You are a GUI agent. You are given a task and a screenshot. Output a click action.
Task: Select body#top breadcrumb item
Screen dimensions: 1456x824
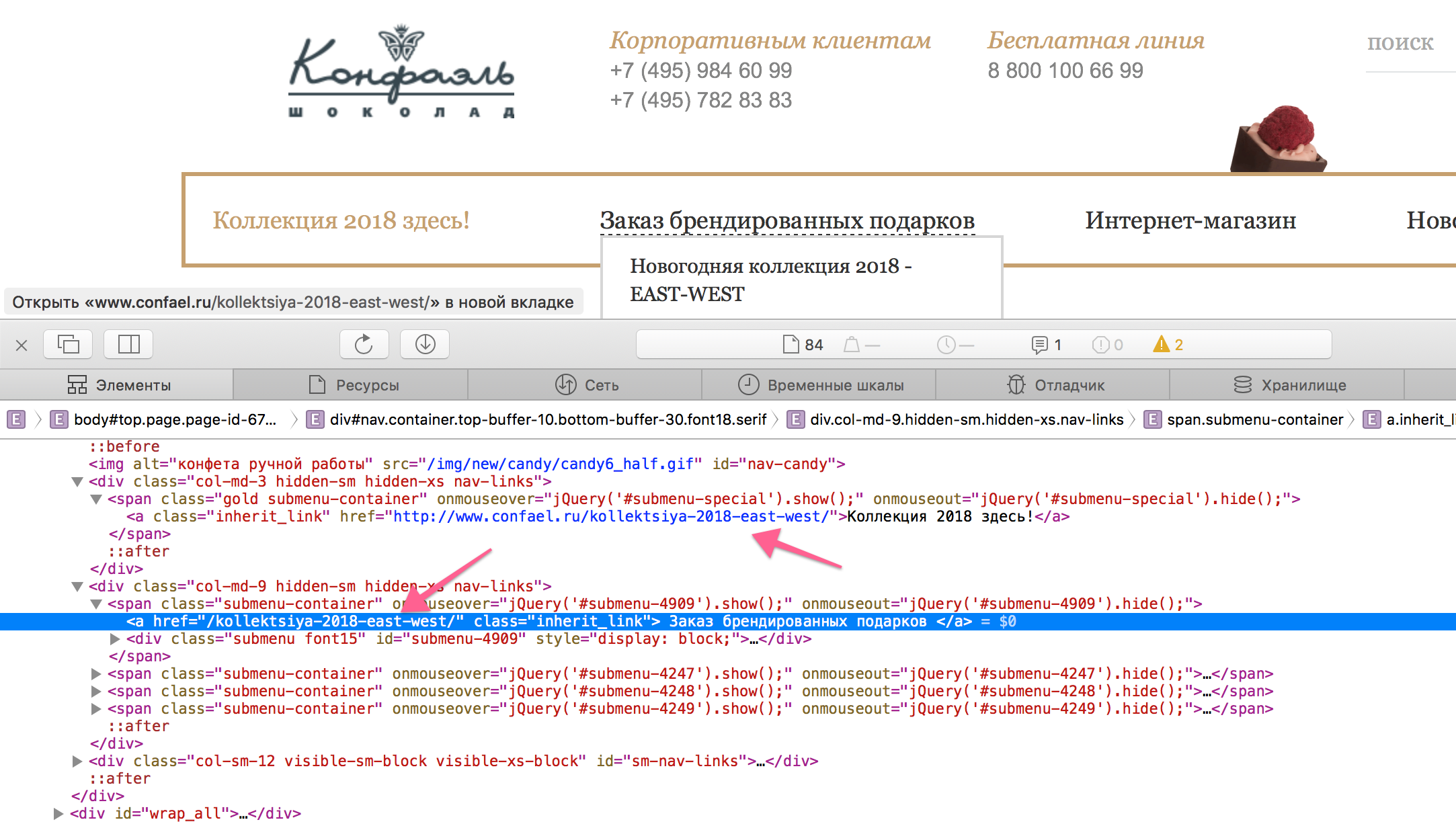pos(165,420)
